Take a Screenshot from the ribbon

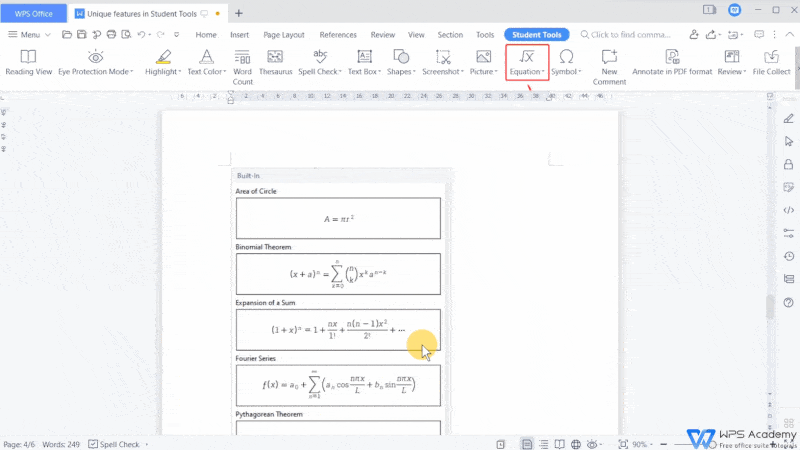[442, 62]
